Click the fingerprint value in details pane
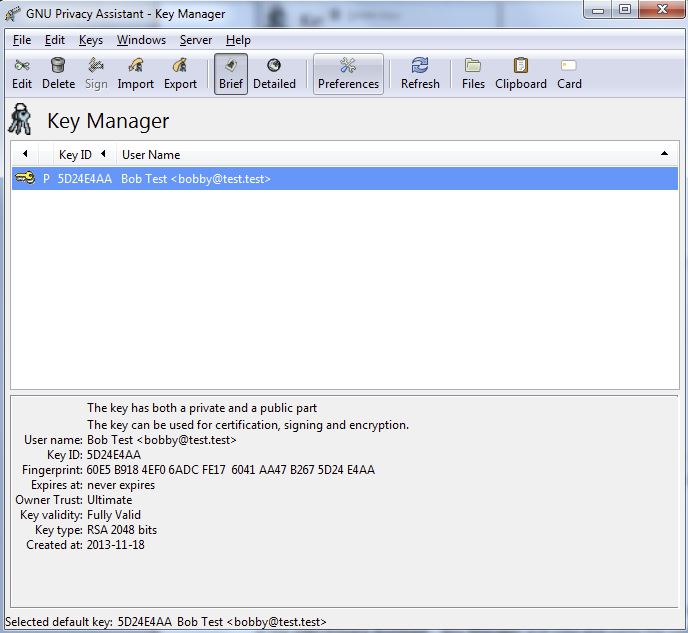 (x=231, y=470)
